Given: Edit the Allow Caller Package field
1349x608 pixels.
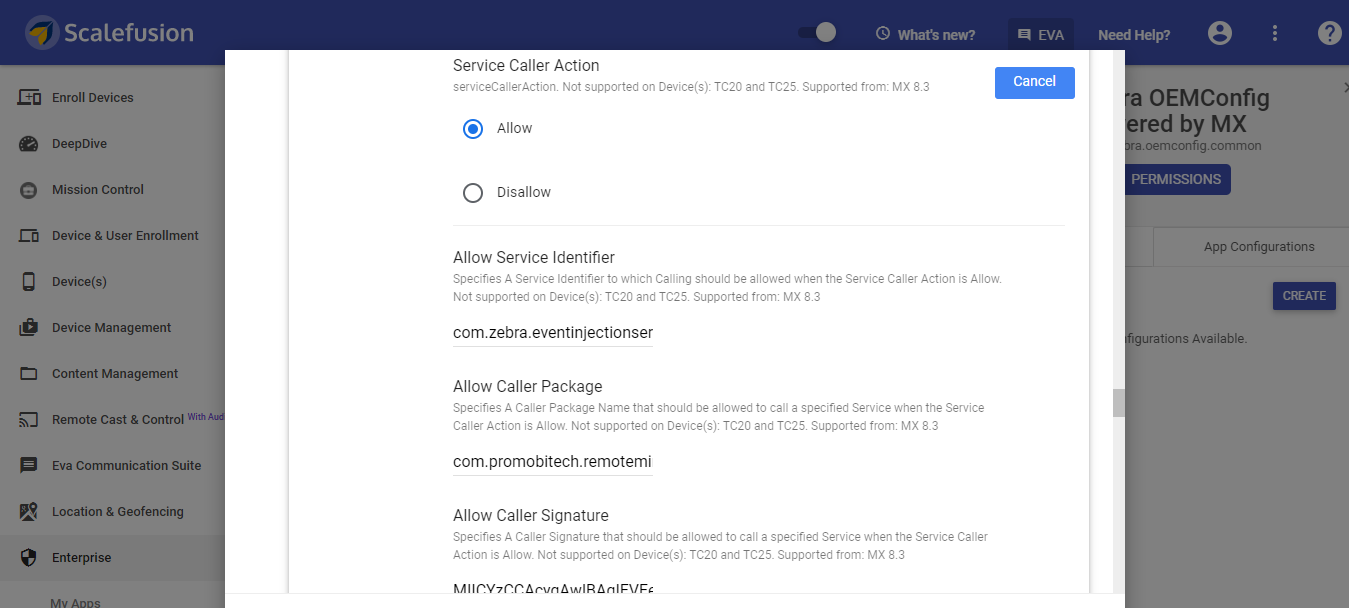Looking at the screenshot, I should (x=553, y=461).
